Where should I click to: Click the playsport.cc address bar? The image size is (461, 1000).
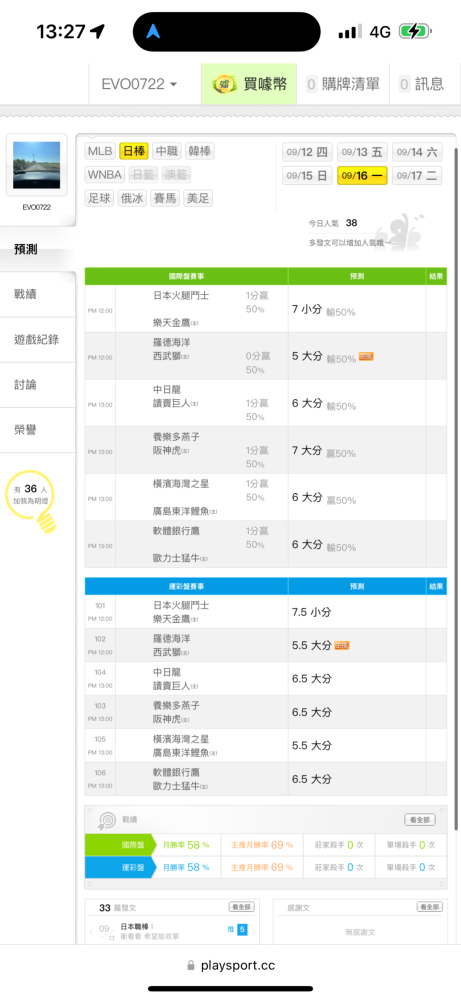[230, 966]
